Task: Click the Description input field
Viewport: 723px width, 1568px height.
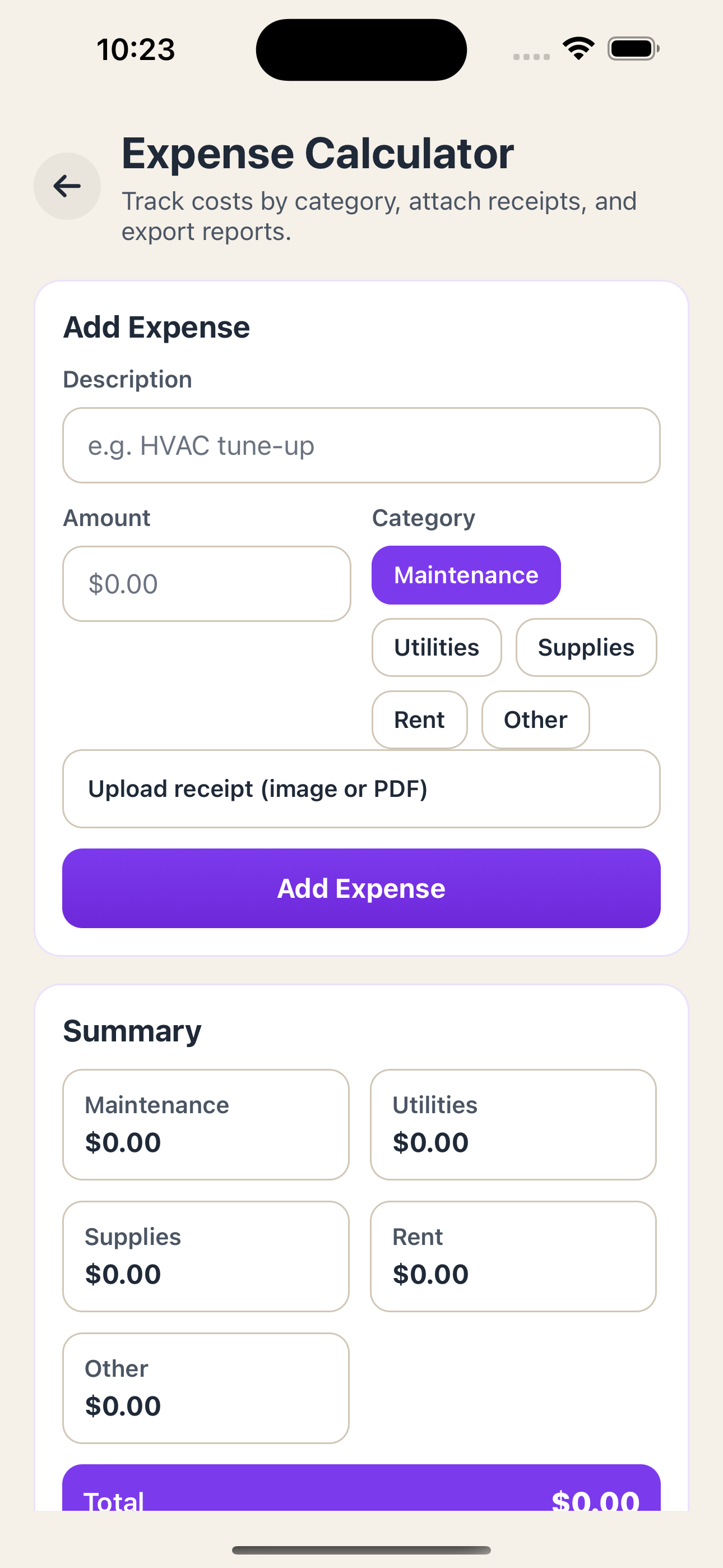Action: tap(361, 445)
